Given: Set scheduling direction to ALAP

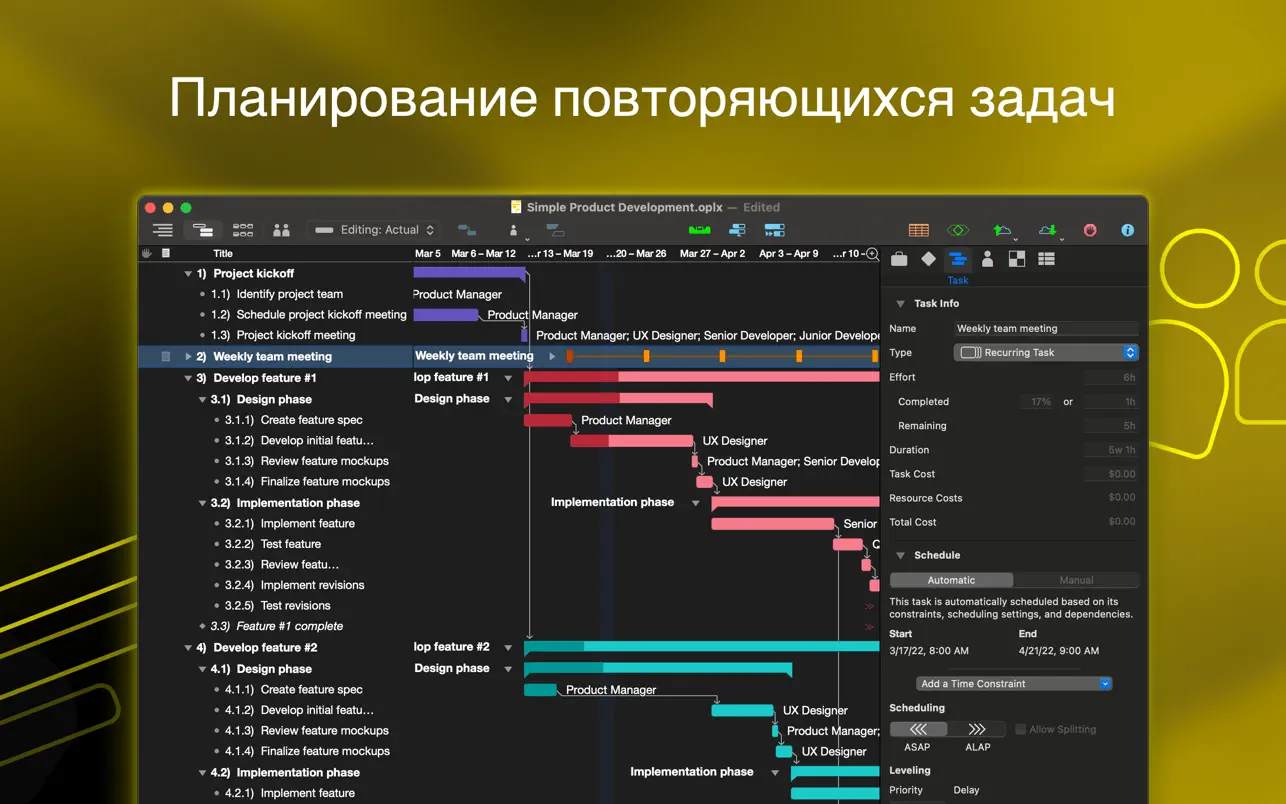Looking at the screenshot, I should click(x=977, y=730).
